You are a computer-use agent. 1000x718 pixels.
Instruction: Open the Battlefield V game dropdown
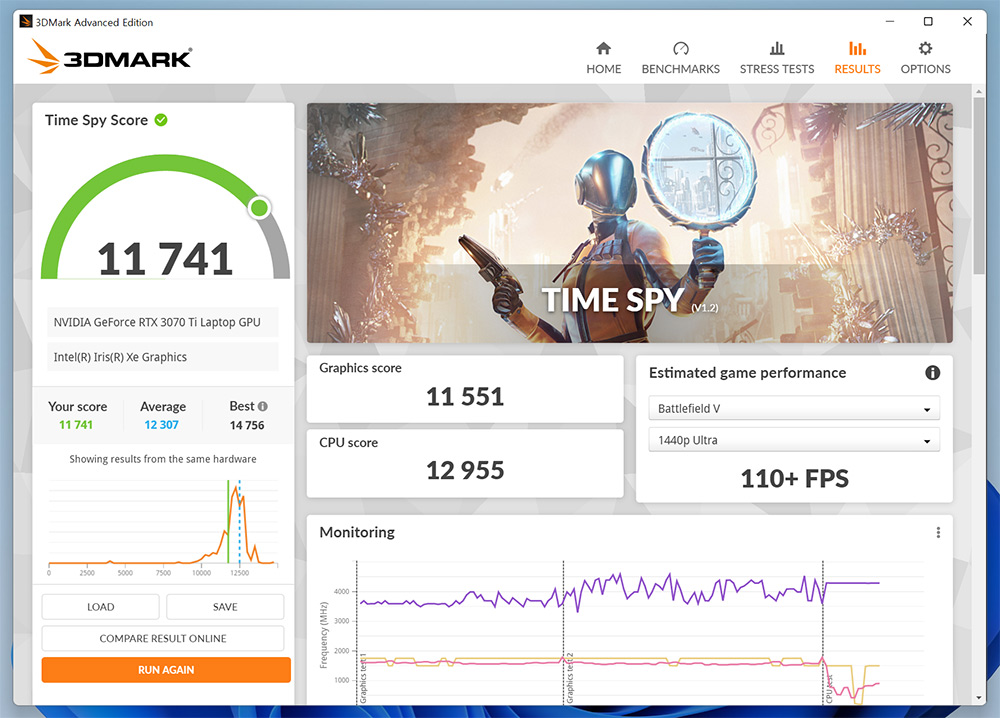click(794, 409)
